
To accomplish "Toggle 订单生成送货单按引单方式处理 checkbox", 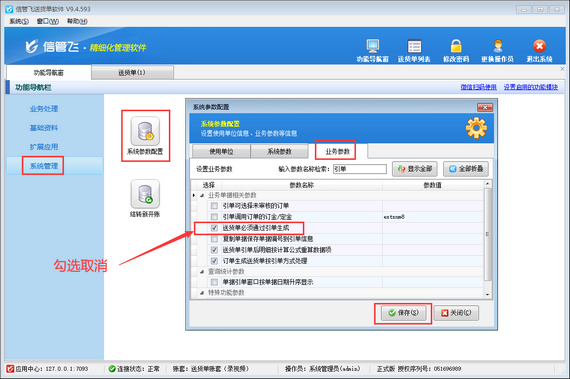I will pyautogui.click(x=214, y=261).
